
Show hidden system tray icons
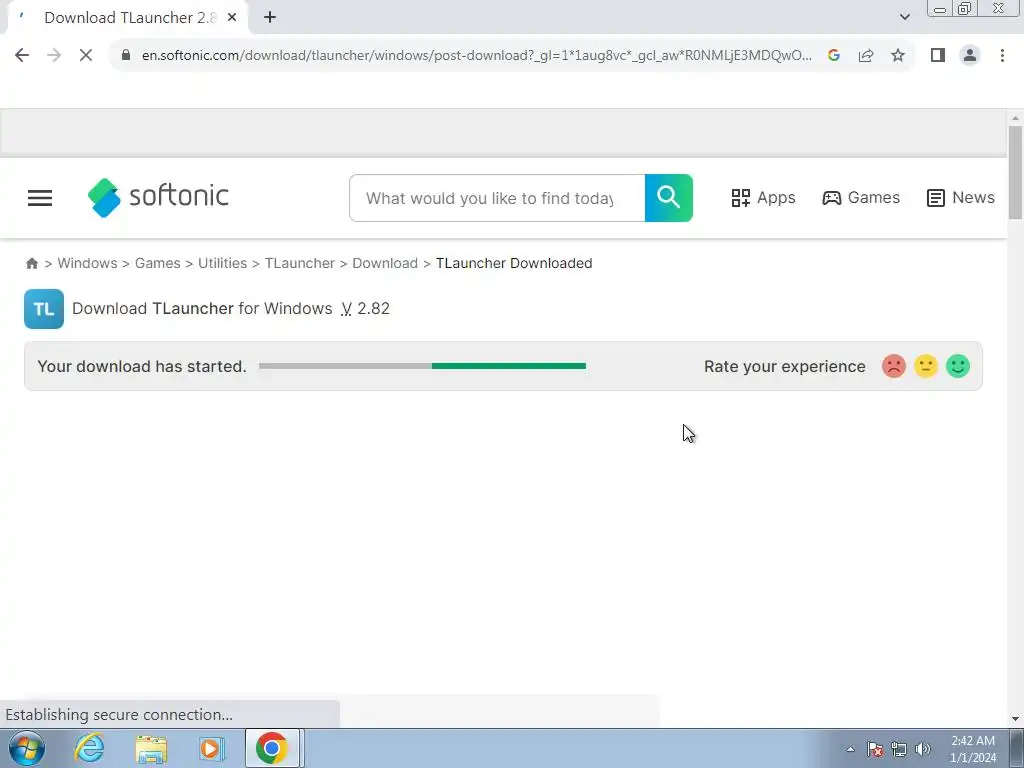pyautogui.click(x=850, y=749)
